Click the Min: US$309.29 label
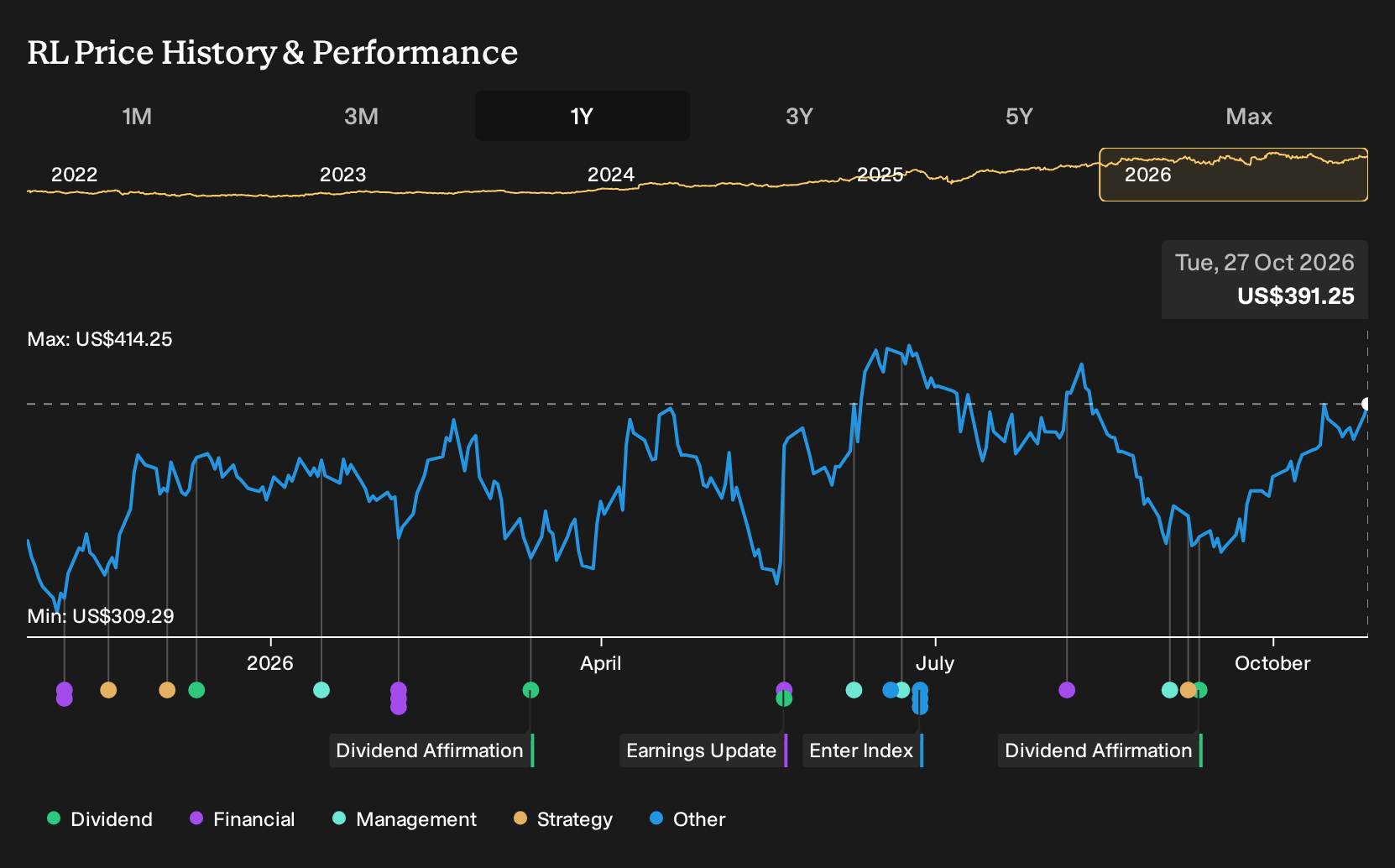This screenshot has width=1395, height=868. pyautogui.click(x=101, y=616)
